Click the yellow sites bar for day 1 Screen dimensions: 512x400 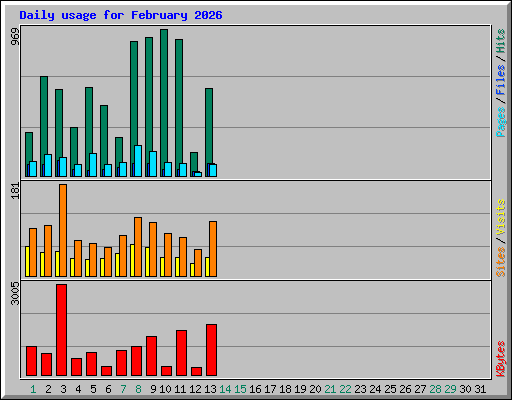click(x=27, y=262)
